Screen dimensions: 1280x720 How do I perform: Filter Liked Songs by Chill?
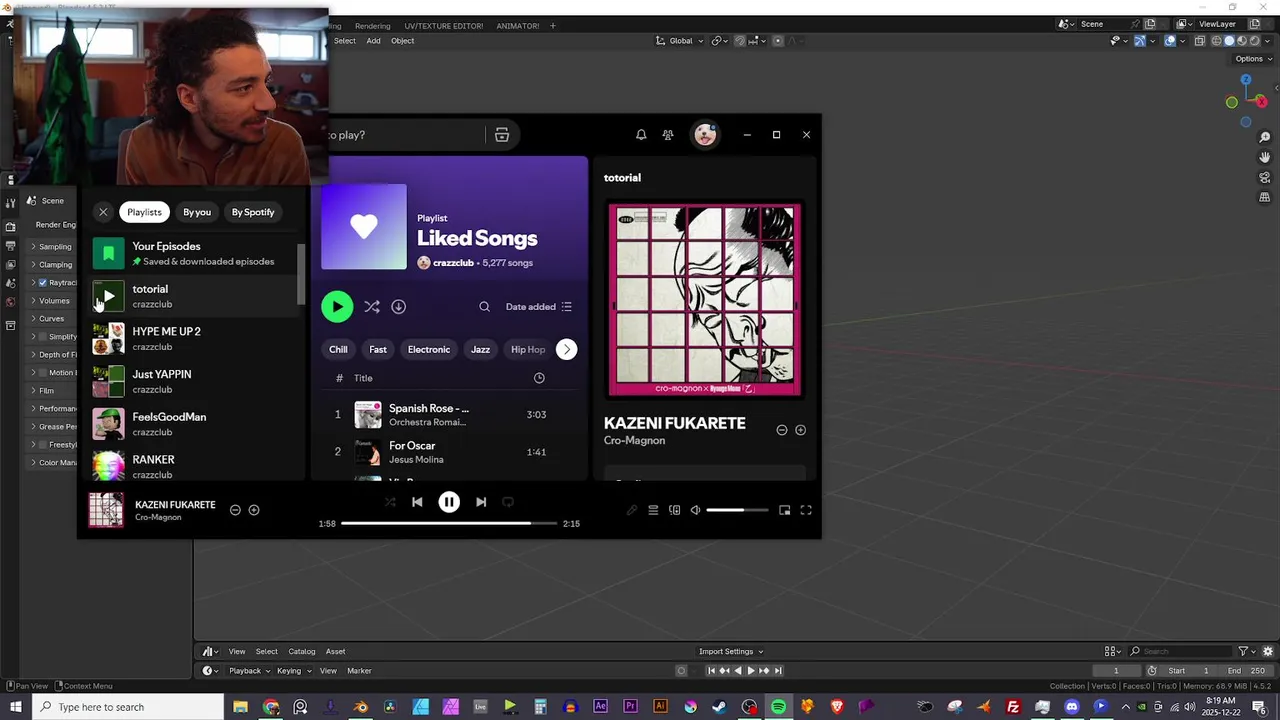(338, 349)
